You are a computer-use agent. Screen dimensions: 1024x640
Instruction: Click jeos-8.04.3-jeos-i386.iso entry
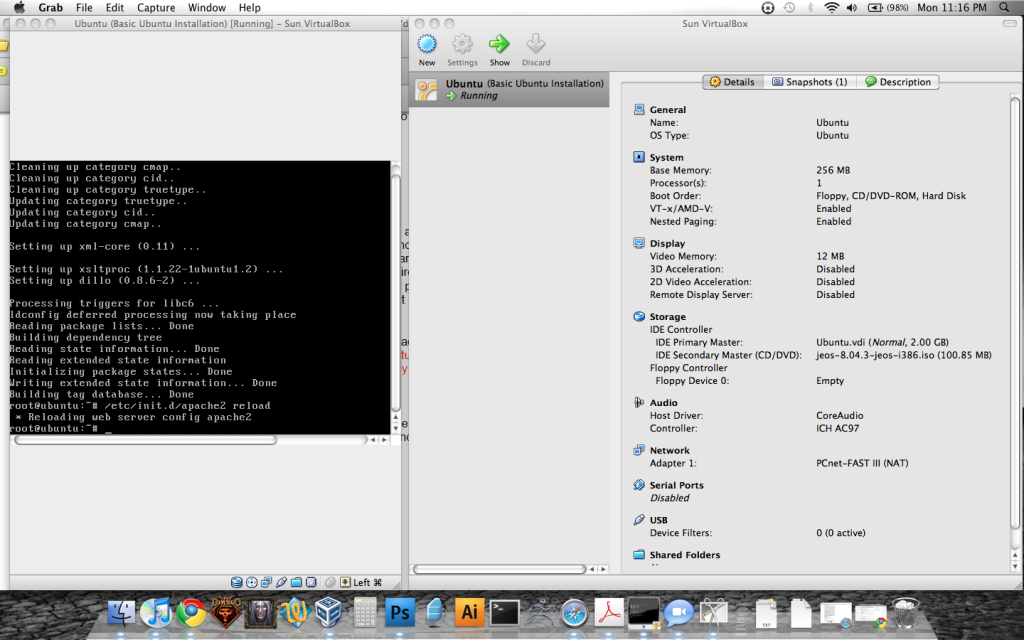click(x=903, y=355)
